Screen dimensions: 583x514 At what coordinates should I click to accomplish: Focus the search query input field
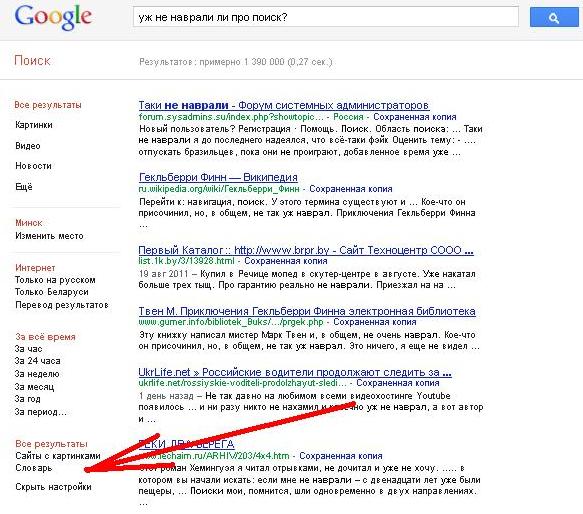326,17
